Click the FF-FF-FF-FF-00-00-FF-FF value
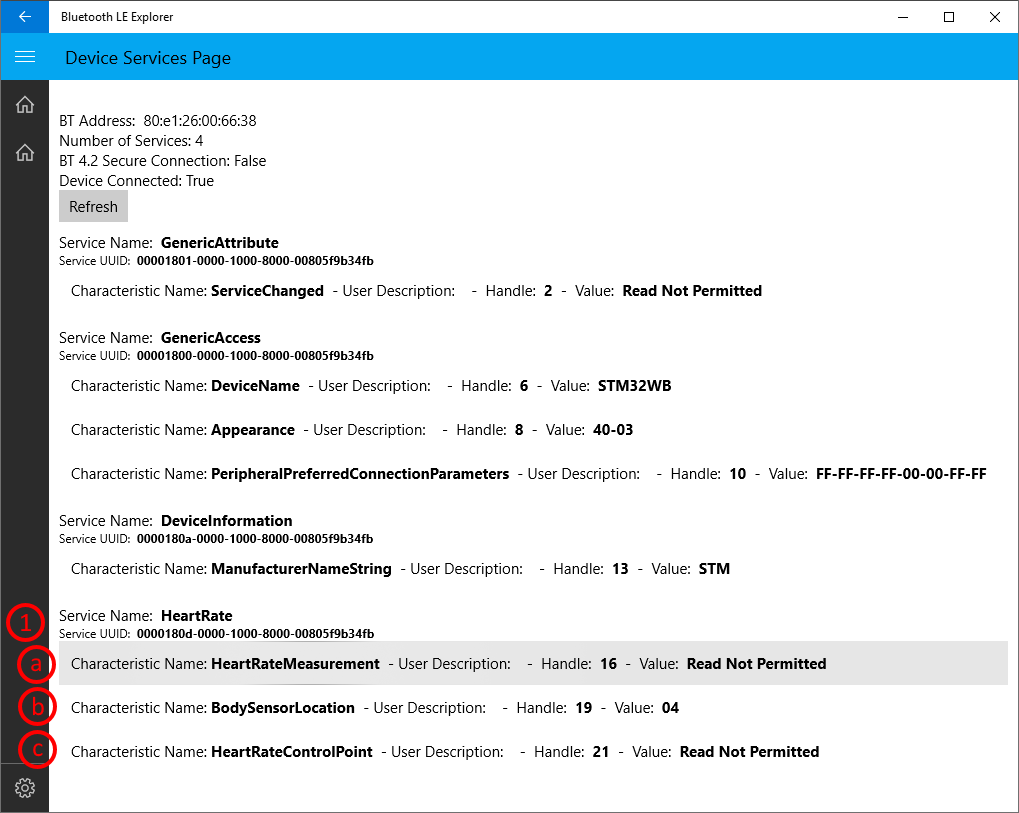This screenshot has width=1019, height=813. pos(901,474)
